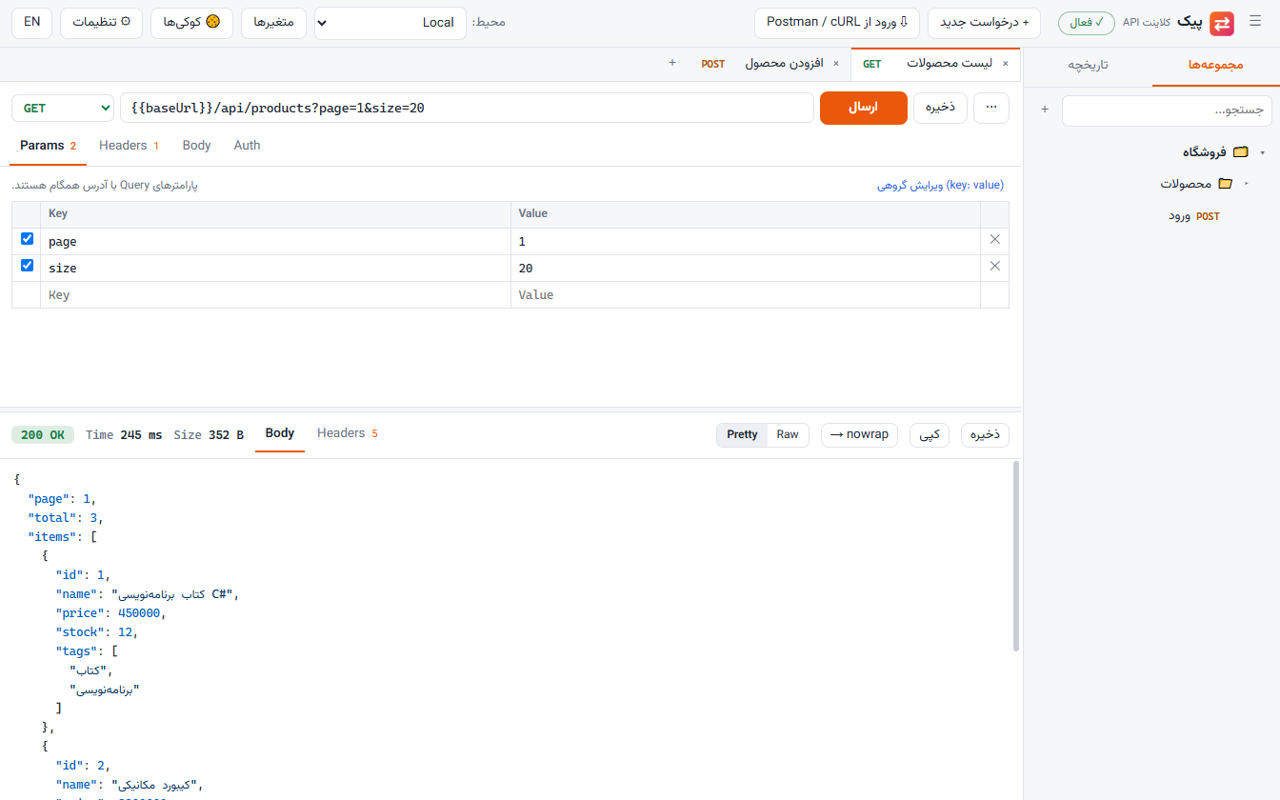Image resolution: width=1280 pixels, height=800 pixels.
Task: Close the لیست محصولات tab
Action: pyautogui.click(x=1005, y=64)
